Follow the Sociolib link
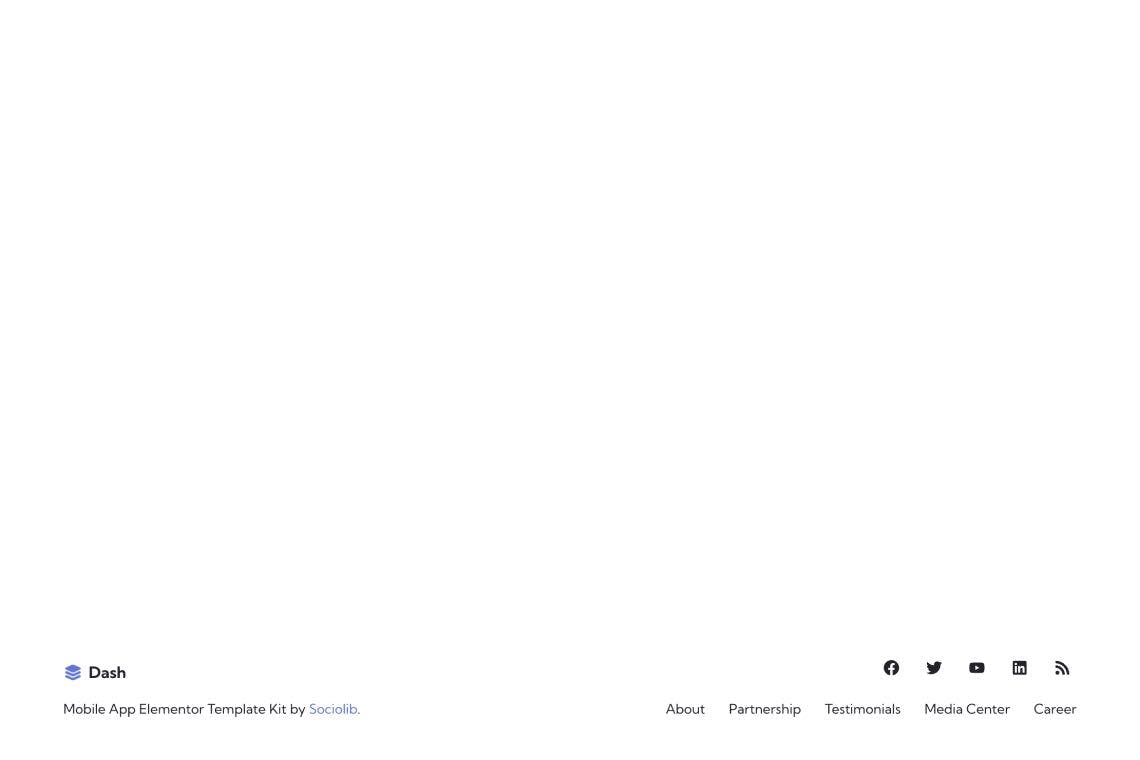Screen dimensions: 1140x760 pos(333,709)
